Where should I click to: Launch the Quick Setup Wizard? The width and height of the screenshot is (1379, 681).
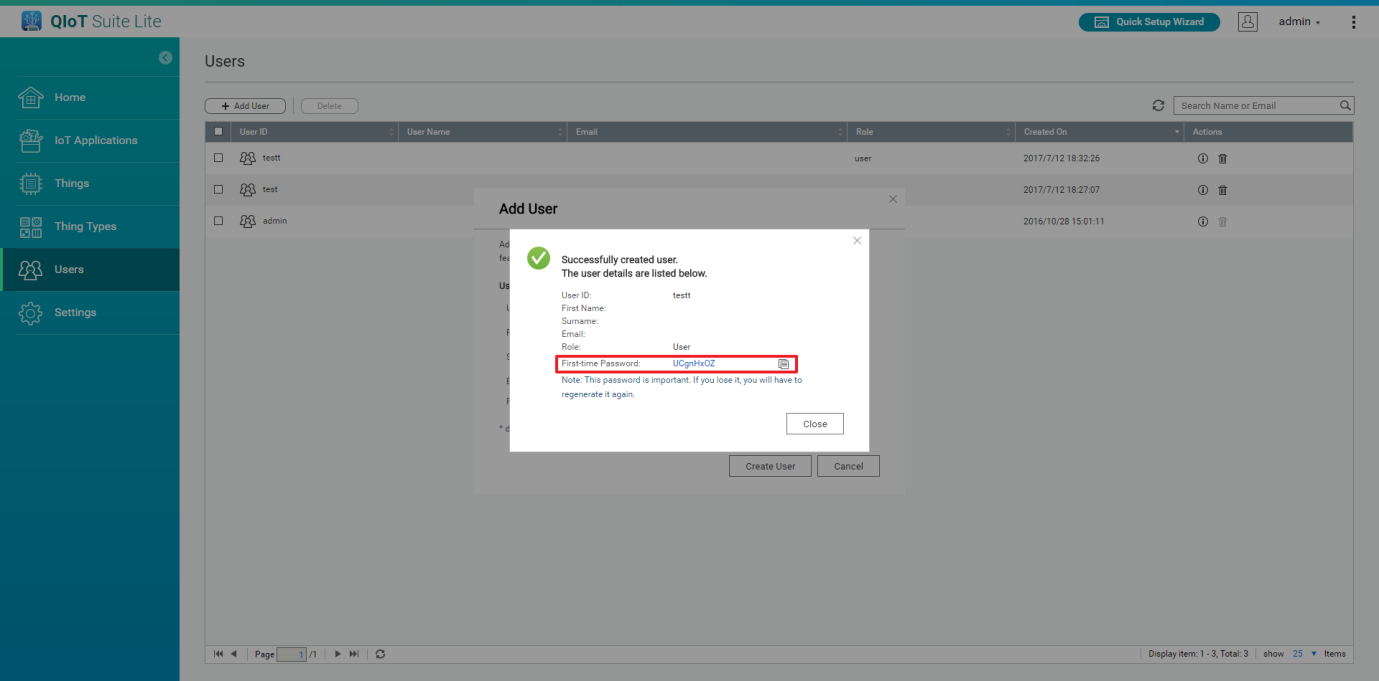click(1149, 22)
